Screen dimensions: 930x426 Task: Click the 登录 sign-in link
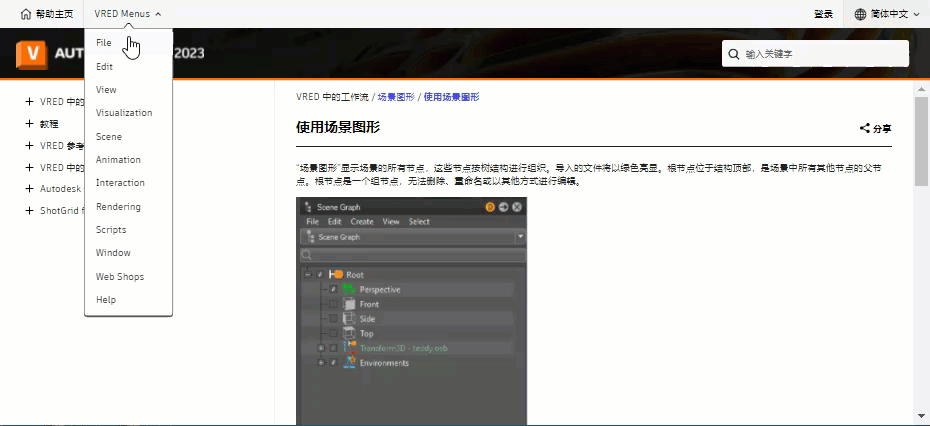click(823, 14)
